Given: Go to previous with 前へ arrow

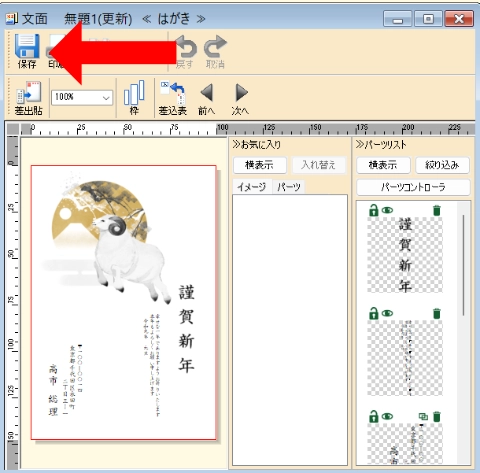Looking at the screenshot, I should (x=207, y=92).
